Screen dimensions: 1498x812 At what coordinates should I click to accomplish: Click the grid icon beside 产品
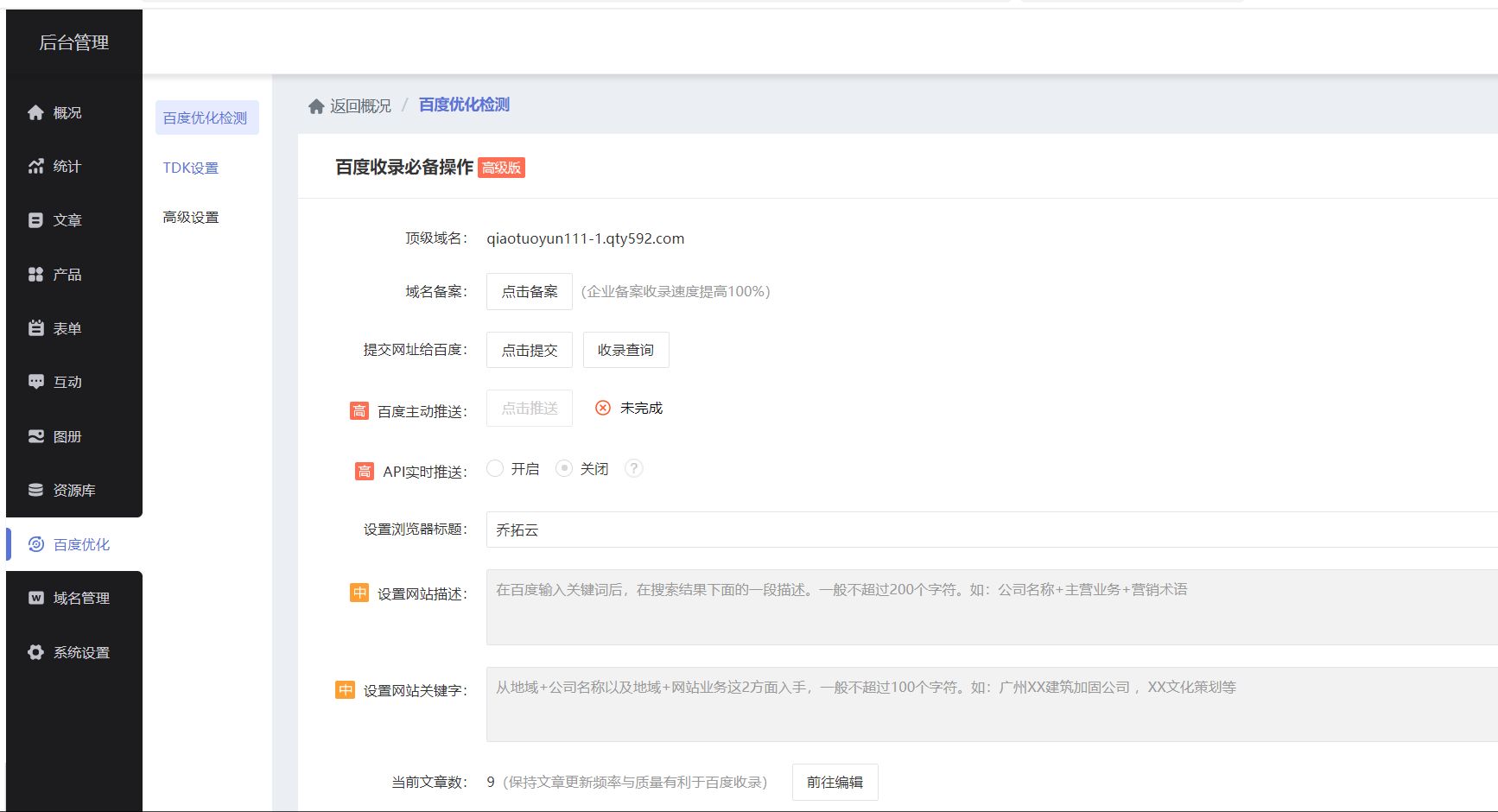(35, 274)
